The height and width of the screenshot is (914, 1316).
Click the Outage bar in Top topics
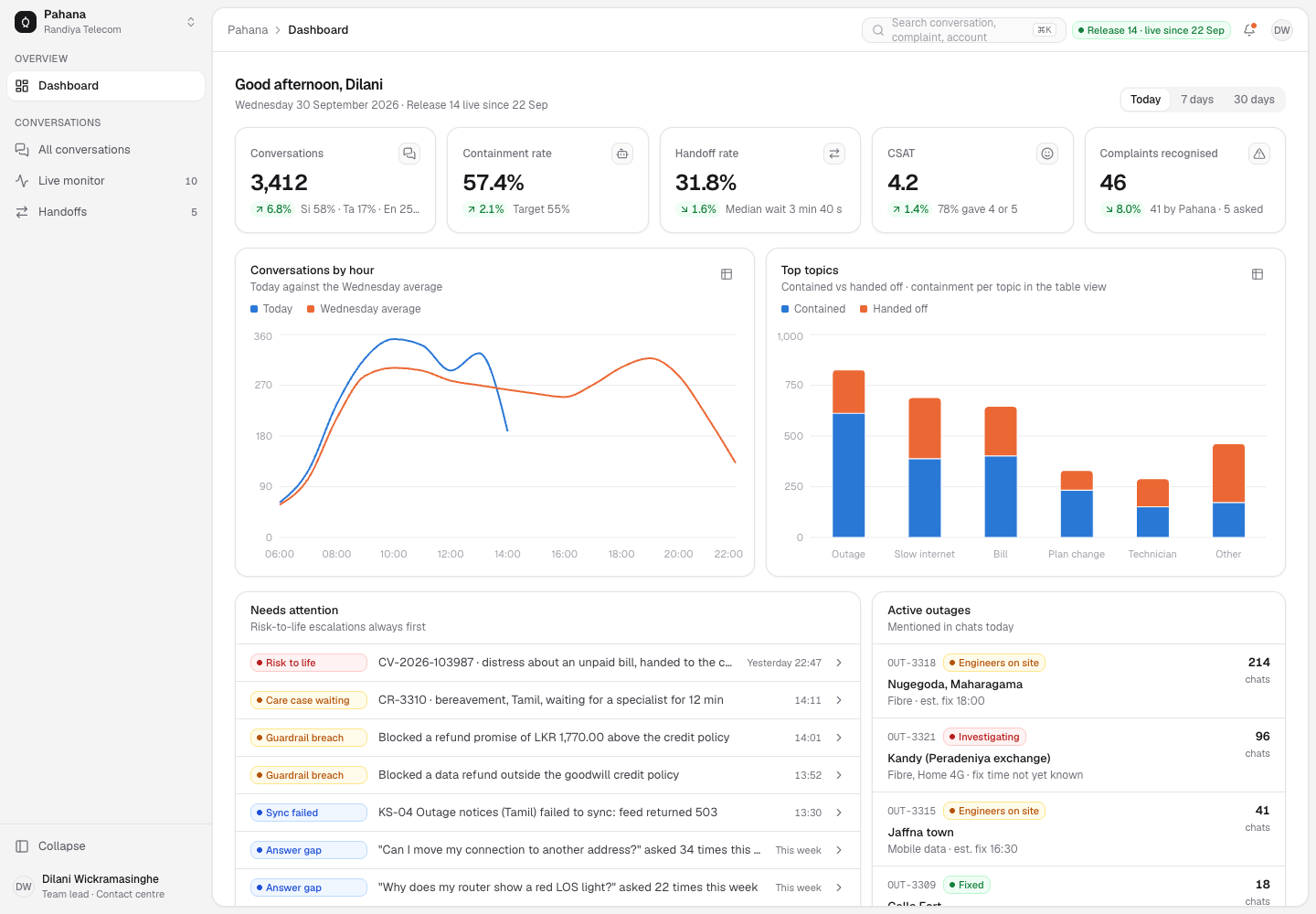848,453
